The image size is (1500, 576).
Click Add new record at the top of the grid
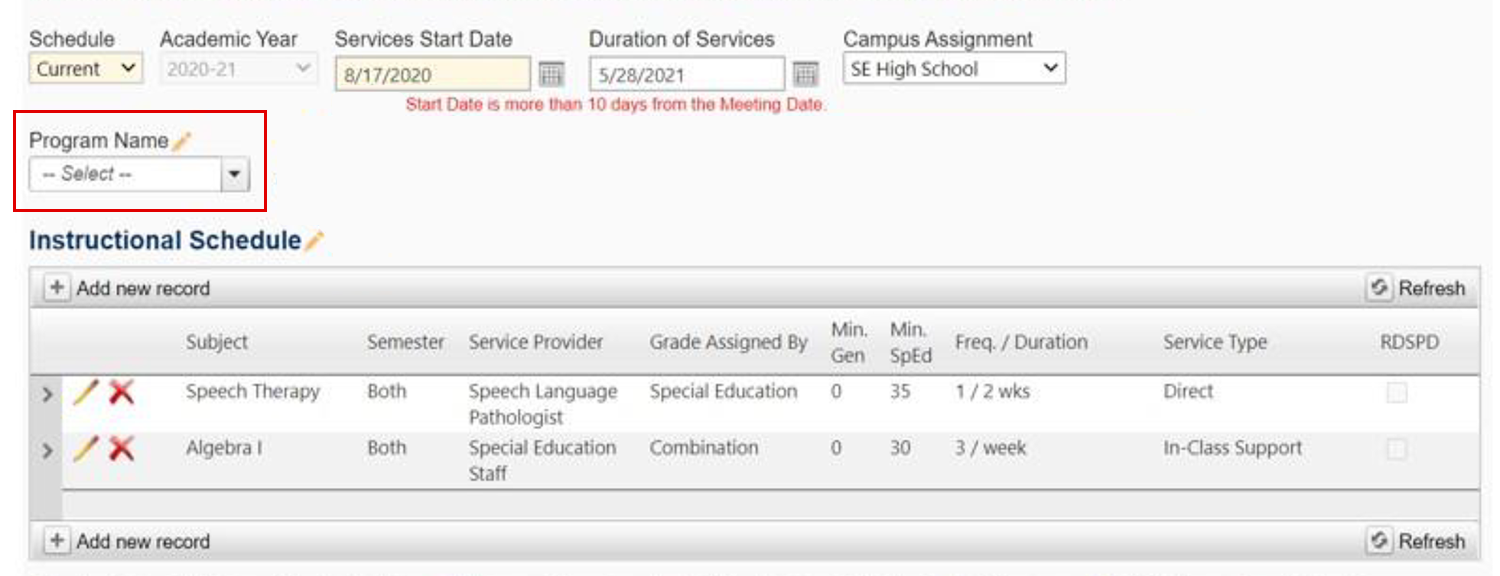coord(130,288)
